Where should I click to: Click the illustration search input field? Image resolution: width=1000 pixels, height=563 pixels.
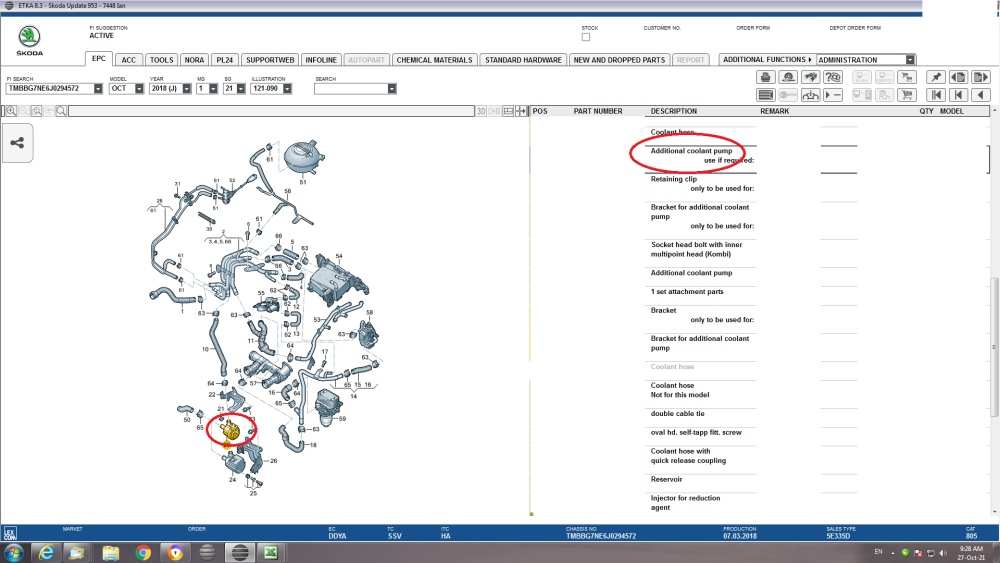click(271, 111)
